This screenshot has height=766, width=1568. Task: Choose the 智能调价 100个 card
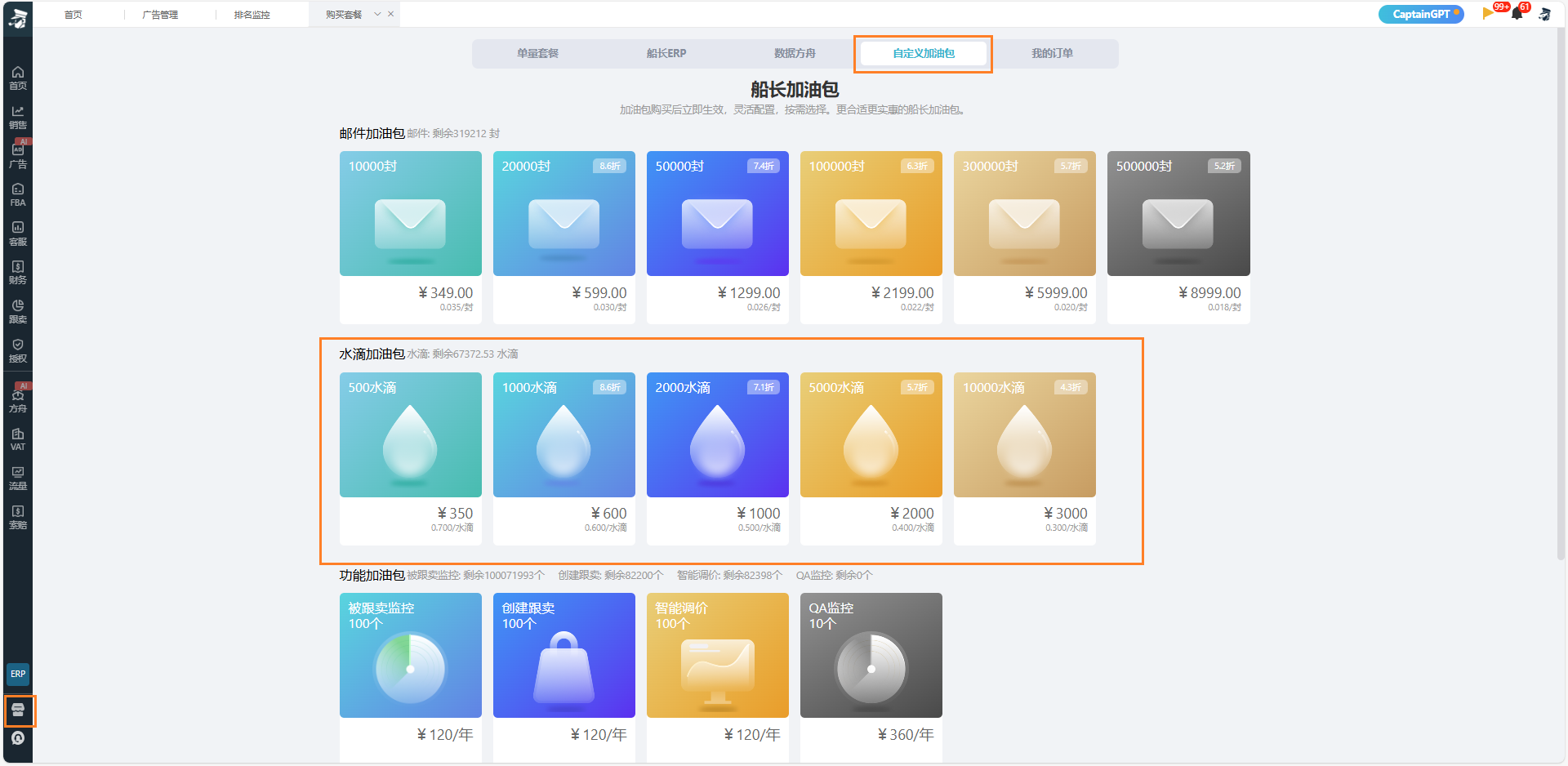pyautogui.click(x=718, y=677)
